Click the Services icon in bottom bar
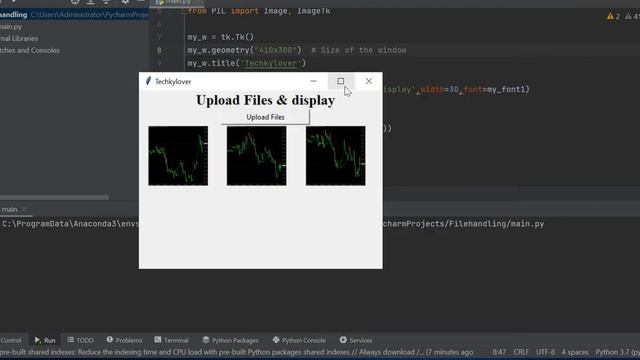The height and width of the screenshot is (360, 640). coord(343,340)
